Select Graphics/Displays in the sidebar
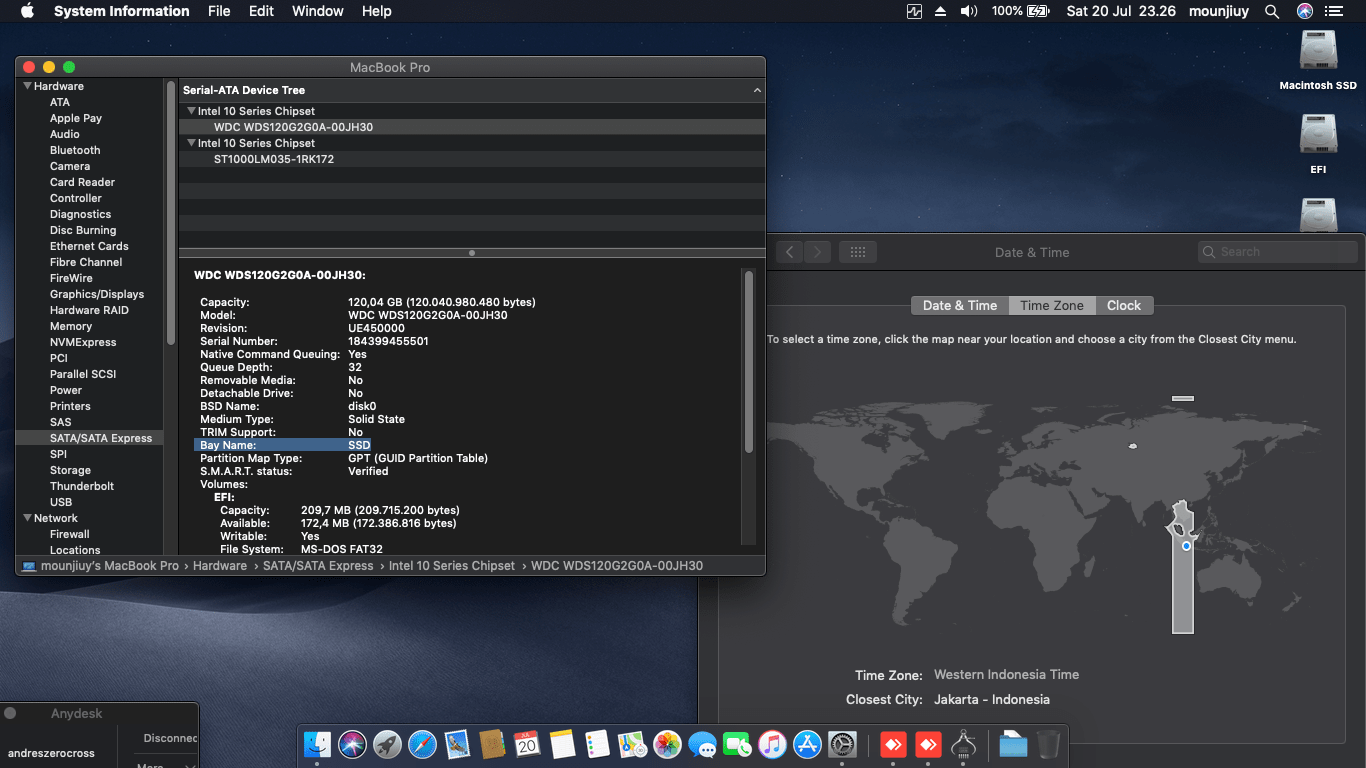Screen dimensions: 1366x768 click(97, 294)
